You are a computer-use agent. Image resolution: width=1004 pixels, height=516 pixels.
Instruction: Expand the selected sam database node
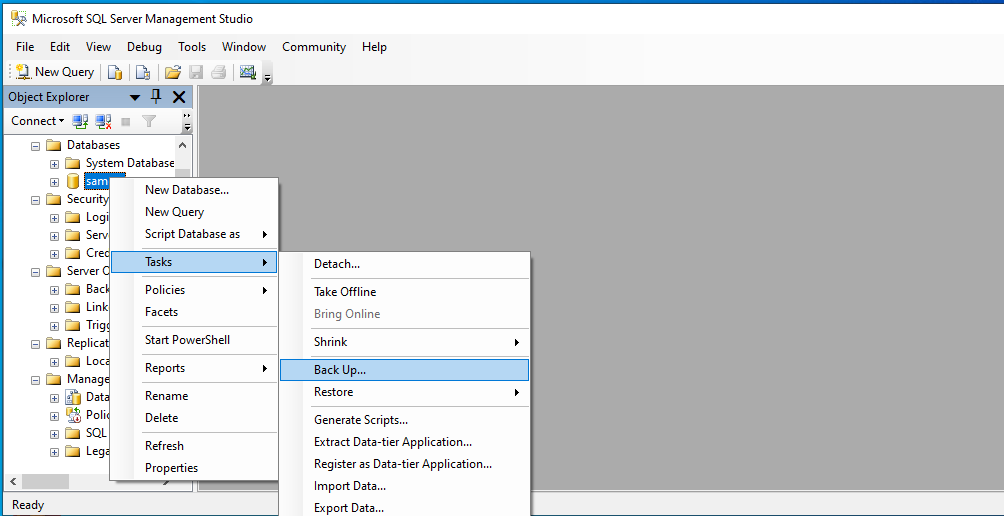pos(54,182)
